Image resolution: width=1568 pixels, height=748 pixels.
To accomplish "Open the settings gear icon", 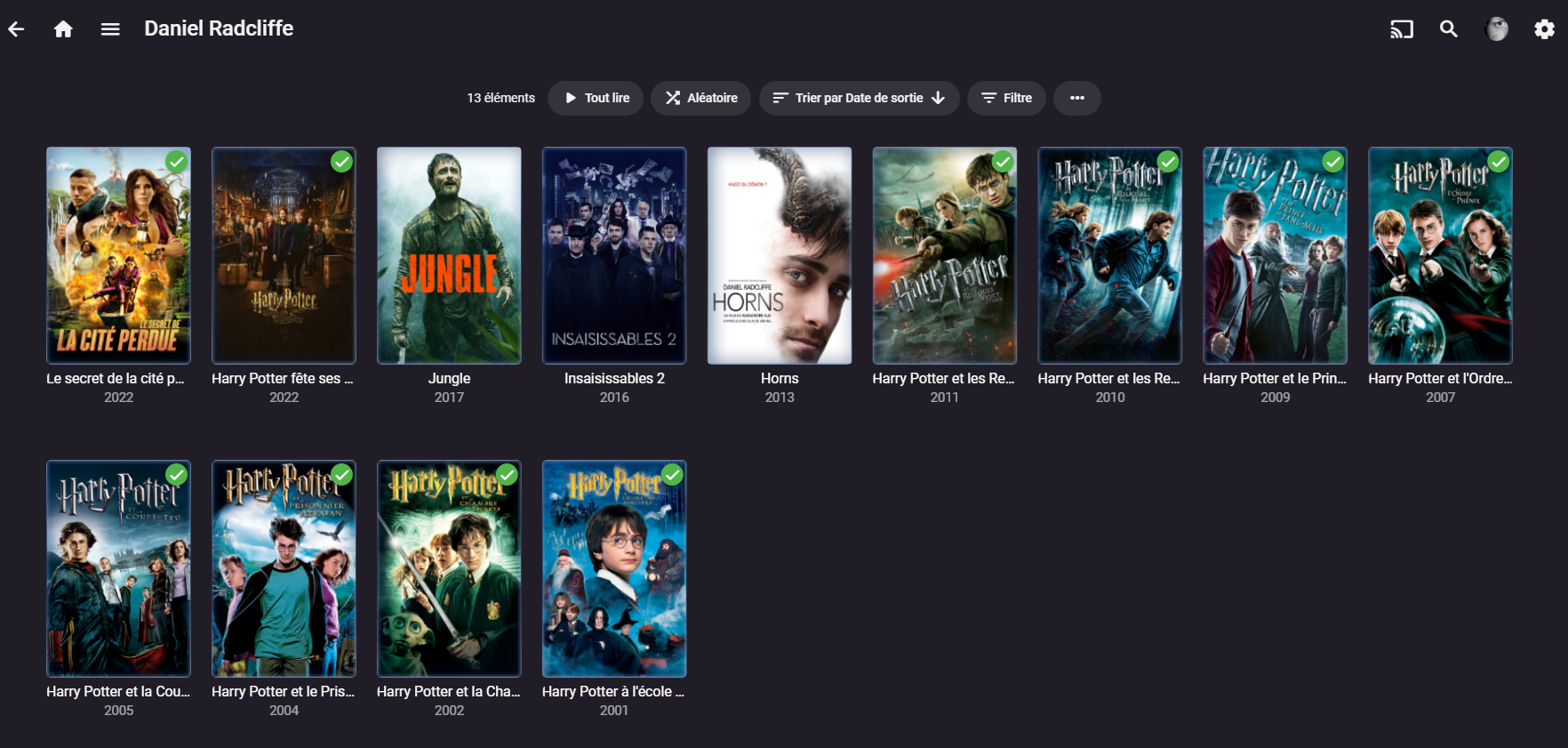I will tap(1545, 29).
